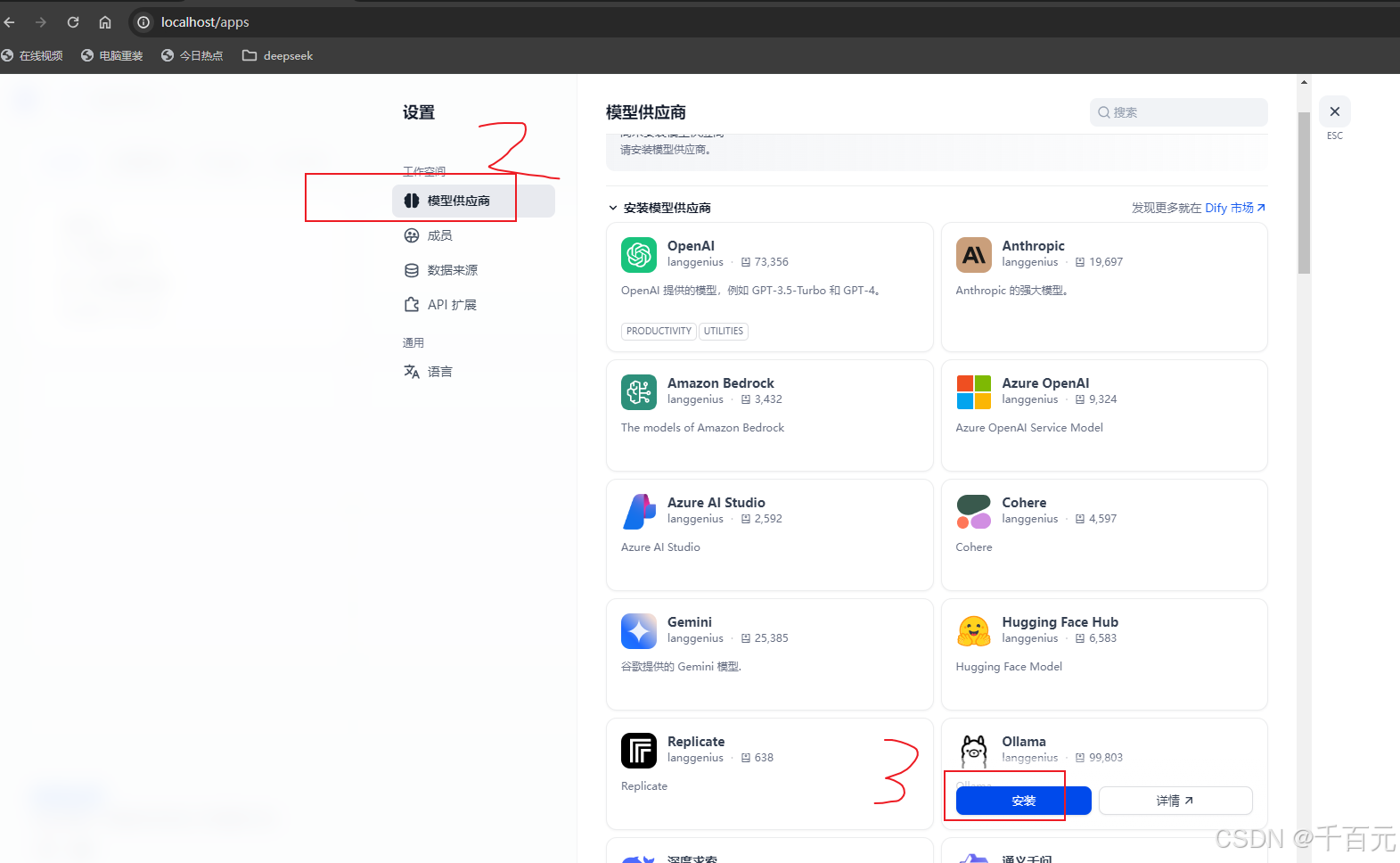1400x863 pixels.
Task: Click the Gemini card title
Action: 690,622
